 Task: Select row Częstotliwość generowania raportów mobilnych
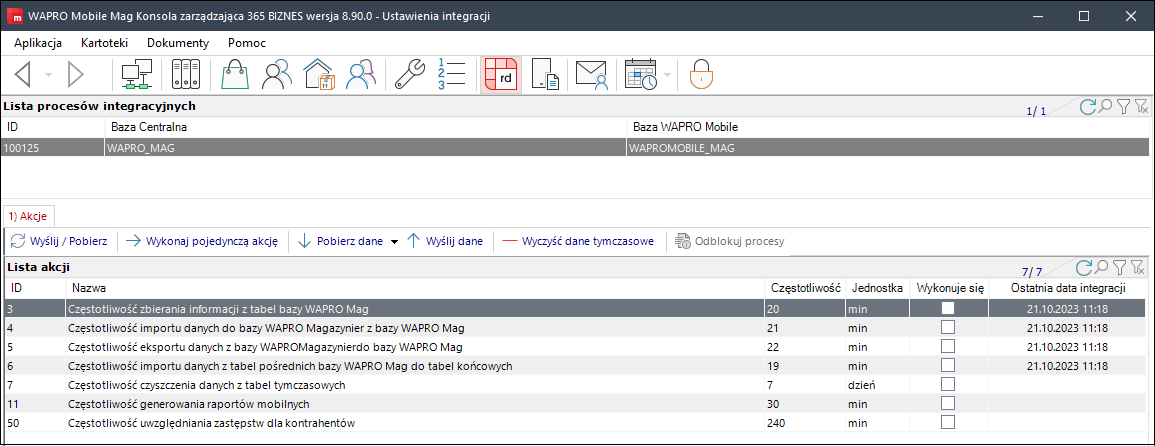tap(575, 403)
